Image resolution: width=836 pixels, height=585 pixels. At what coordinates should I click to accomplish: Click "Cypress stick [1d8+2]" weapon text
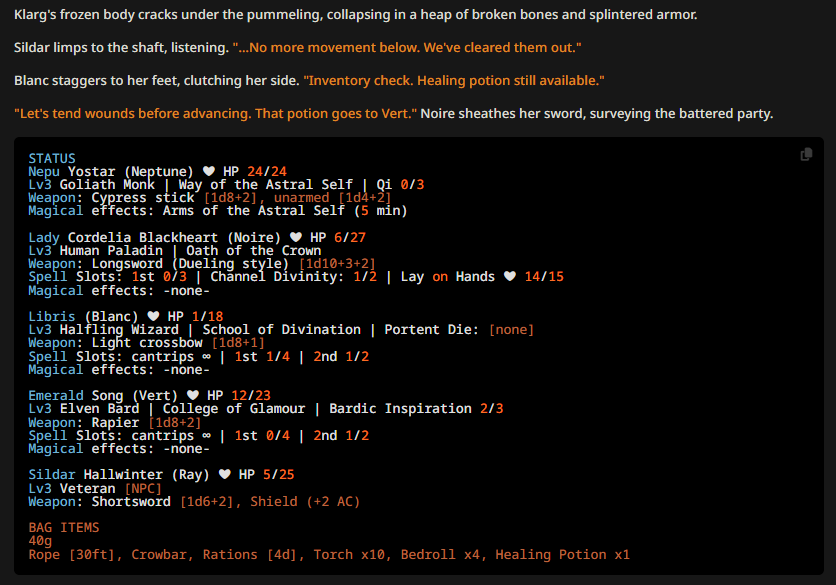(x=174, y=198)
